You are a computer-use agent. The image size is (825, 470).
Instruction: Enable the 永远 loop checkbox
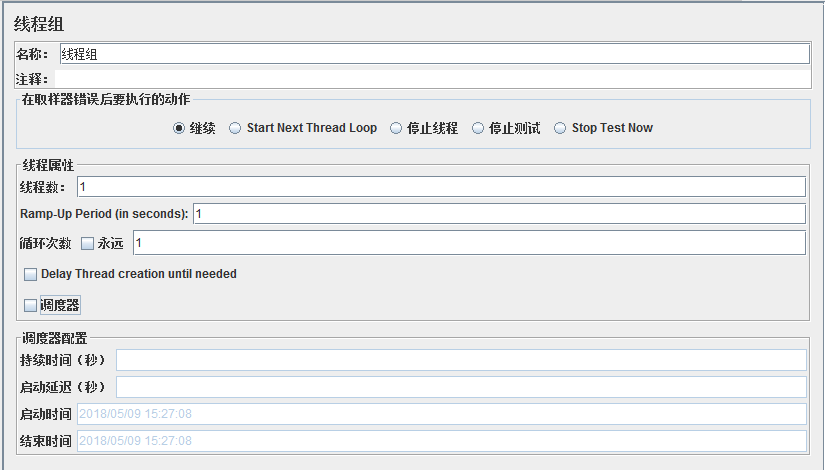(87, 243)
